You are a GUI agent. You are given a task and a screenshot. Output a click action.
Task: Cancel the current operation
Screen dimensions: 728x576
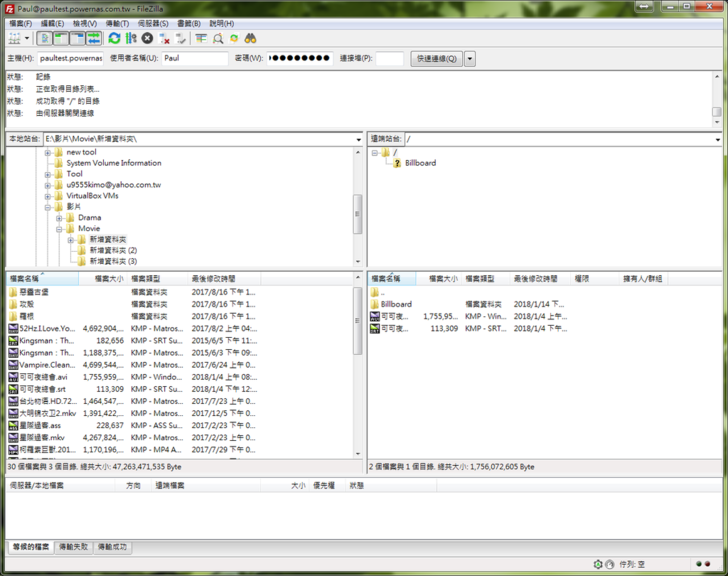click(147, 38)
